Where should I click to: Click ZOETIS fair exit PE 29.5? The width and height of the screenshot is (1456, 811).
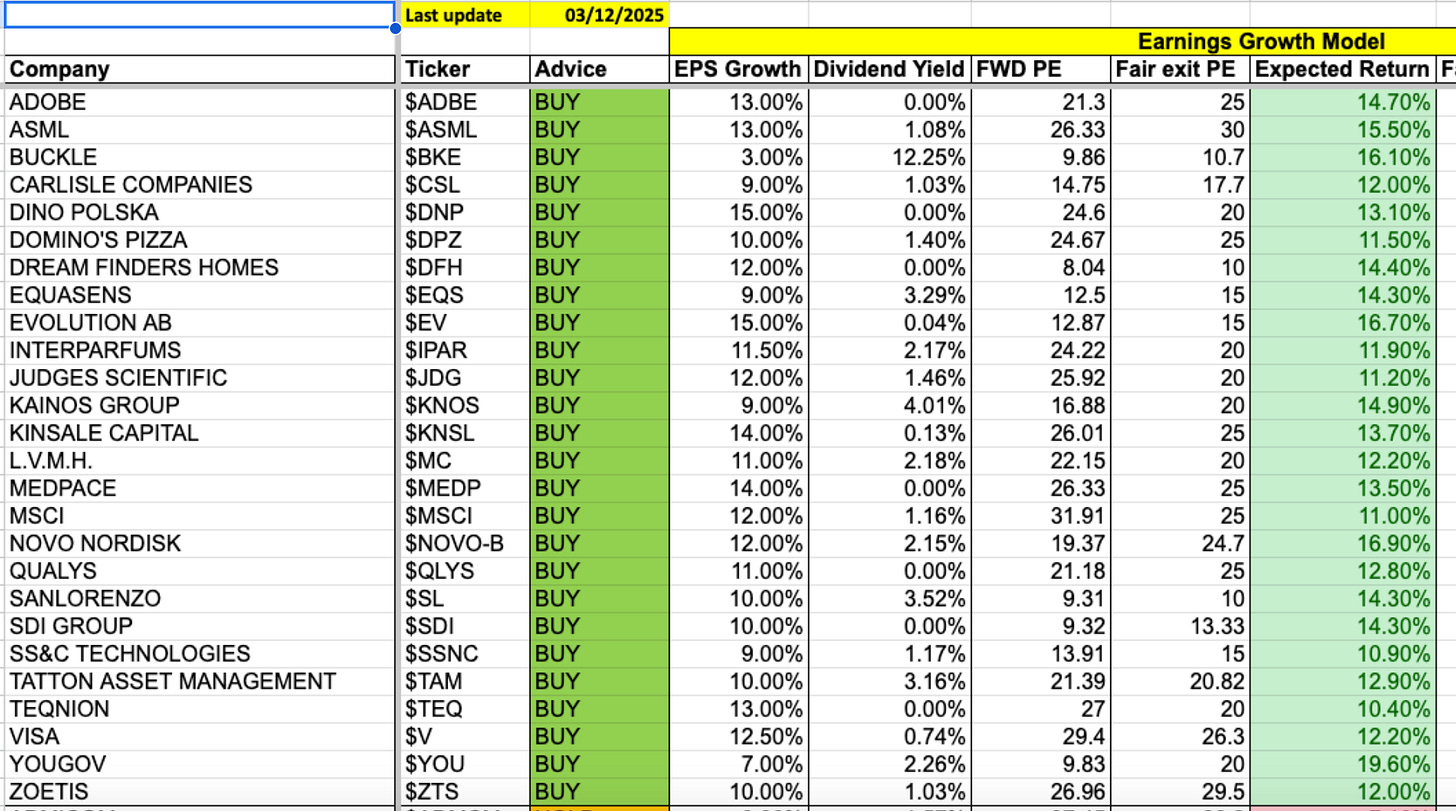pyautogui.click(x=1181, y=792)
